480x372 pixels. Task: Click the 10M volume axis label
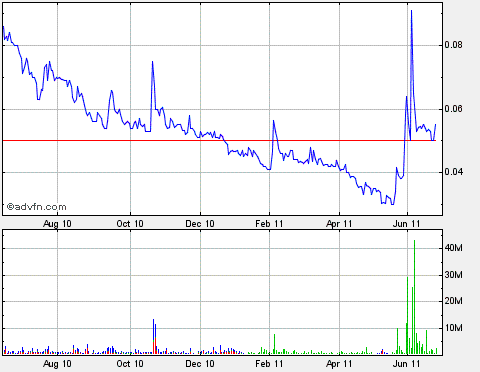pos(454,328)
